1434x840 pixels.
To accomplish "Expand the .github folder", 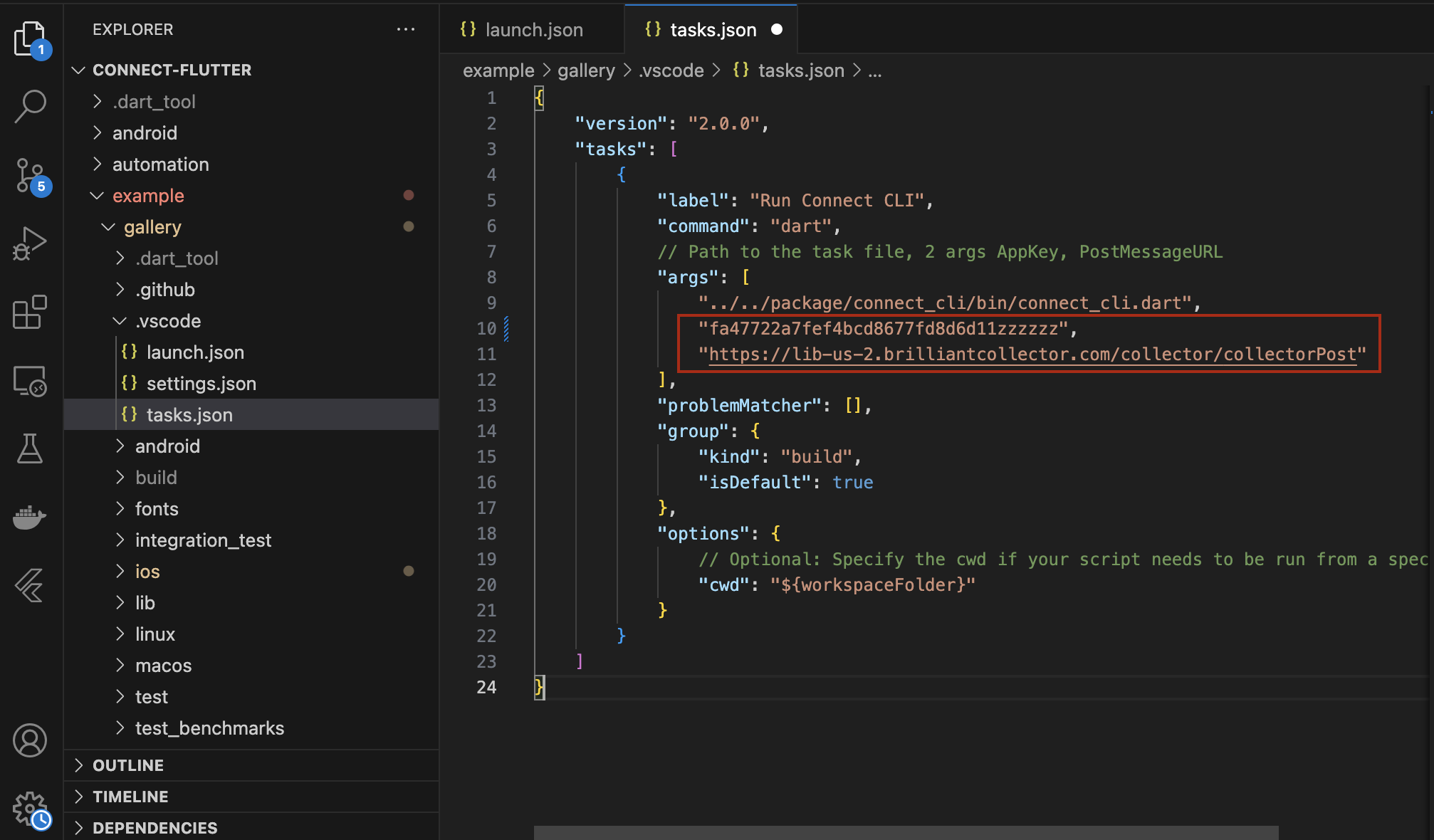I will coord(251,289).
